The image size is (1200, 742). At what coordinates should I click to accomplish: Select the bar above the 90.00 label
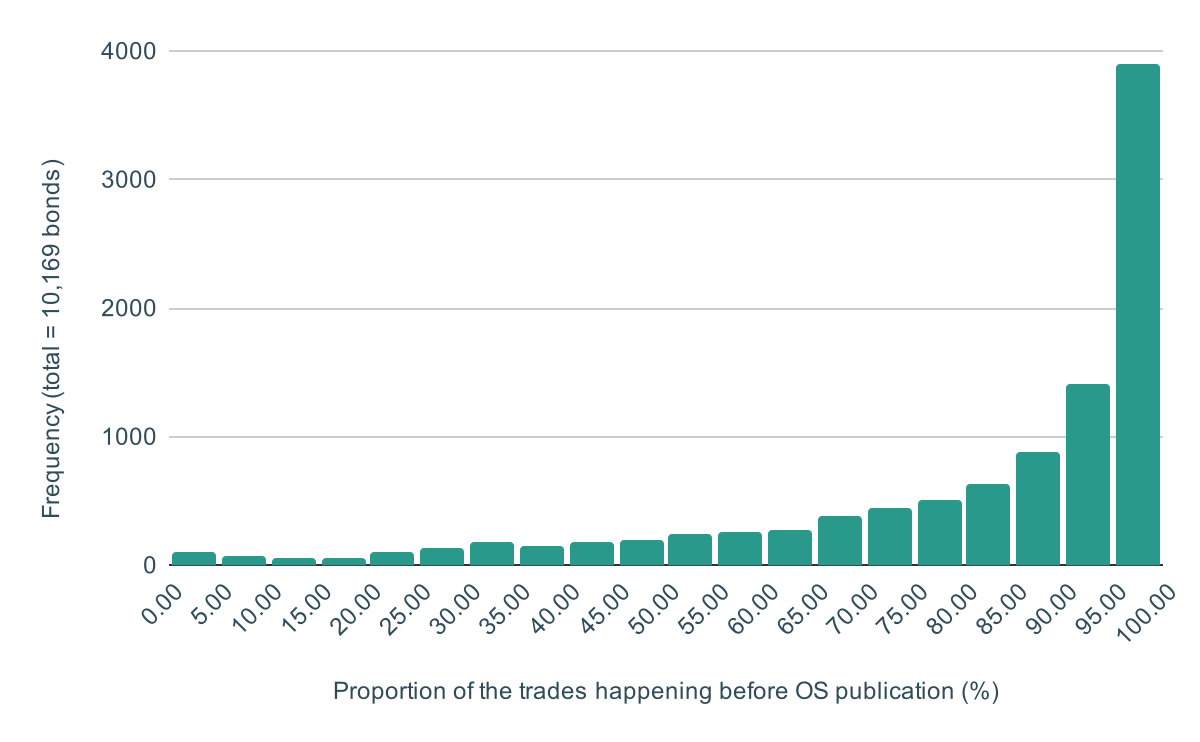(1086, 470)
